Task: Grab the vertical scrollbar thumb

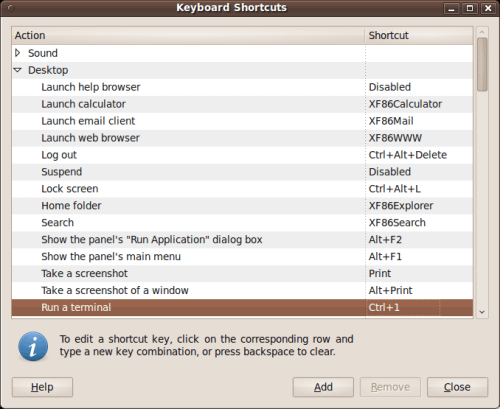Action: [x=482, y=64]
